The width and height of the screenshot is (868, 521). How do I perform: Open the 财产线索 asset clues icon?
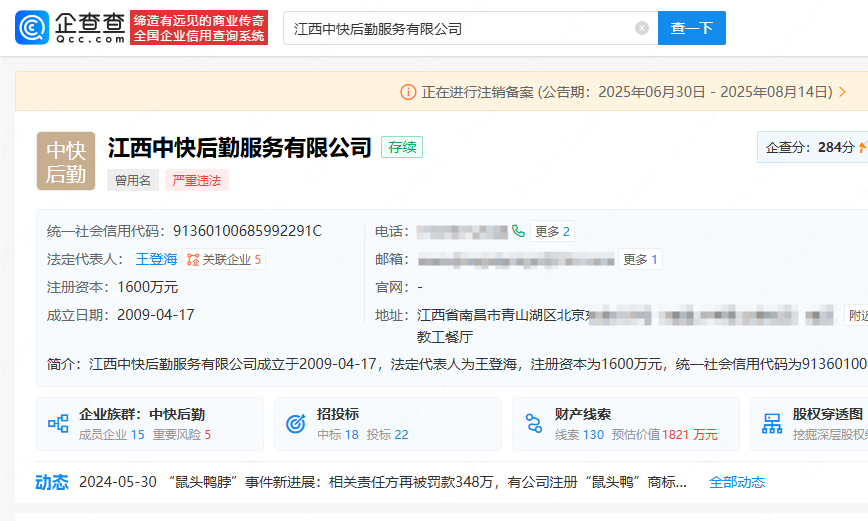pos(534,424)
